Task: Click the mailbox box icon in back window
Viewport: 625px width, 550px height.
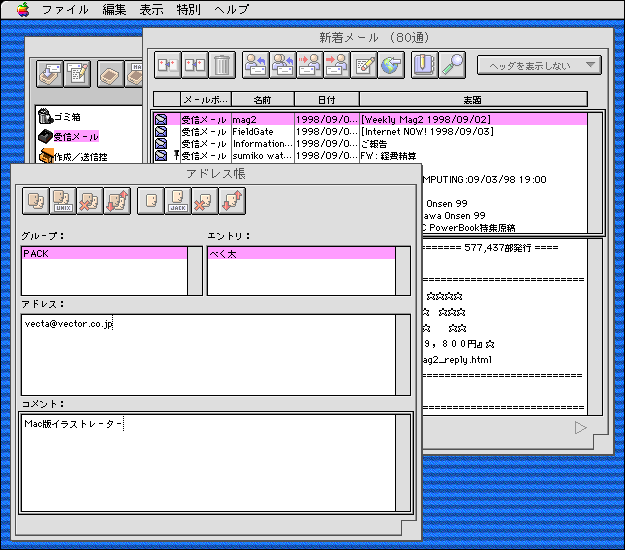Action: (x=110, y=74)
